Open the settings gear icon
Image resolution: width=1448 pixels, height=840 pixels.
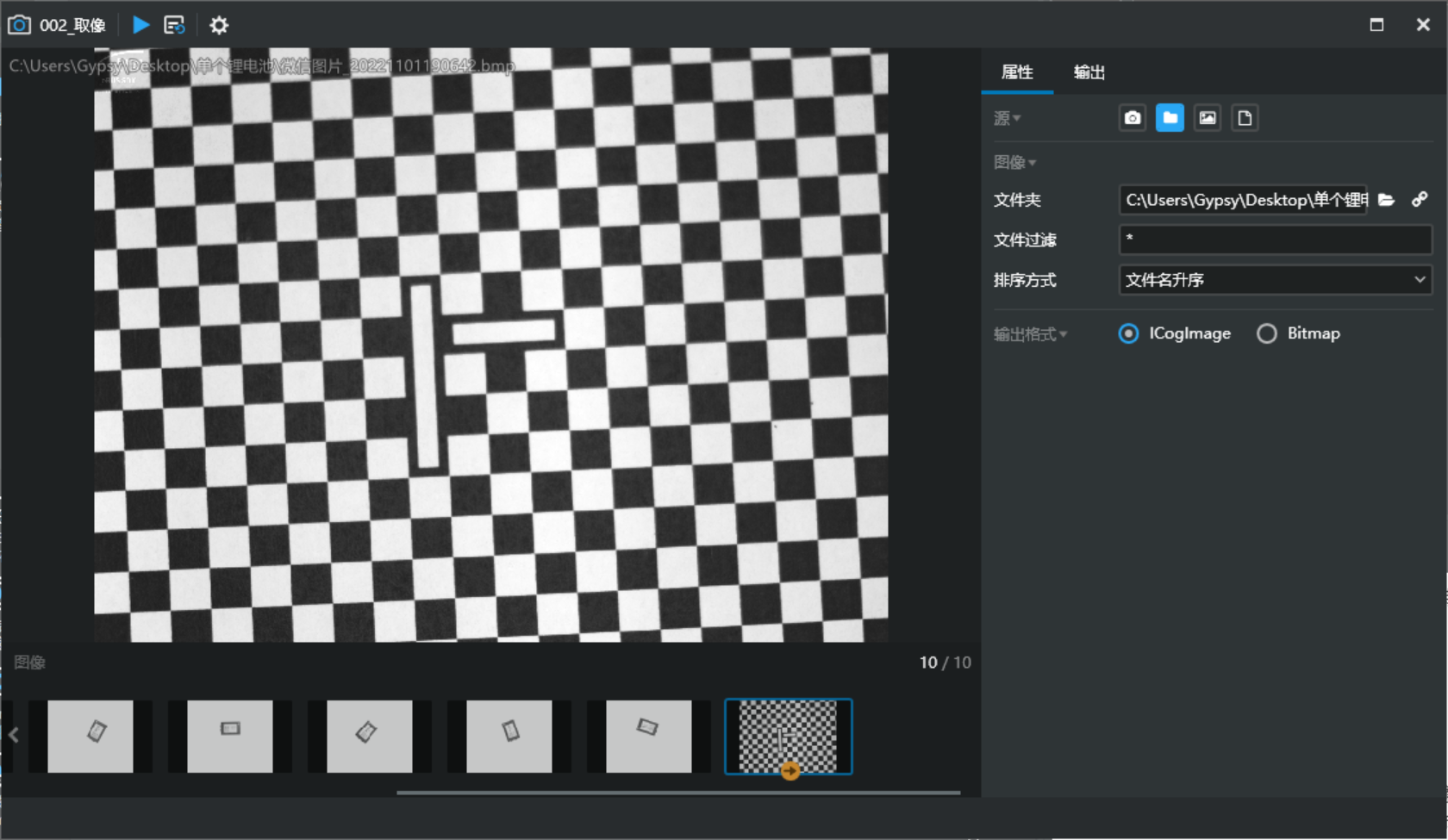pyautogui.click(x=219, y=25)
